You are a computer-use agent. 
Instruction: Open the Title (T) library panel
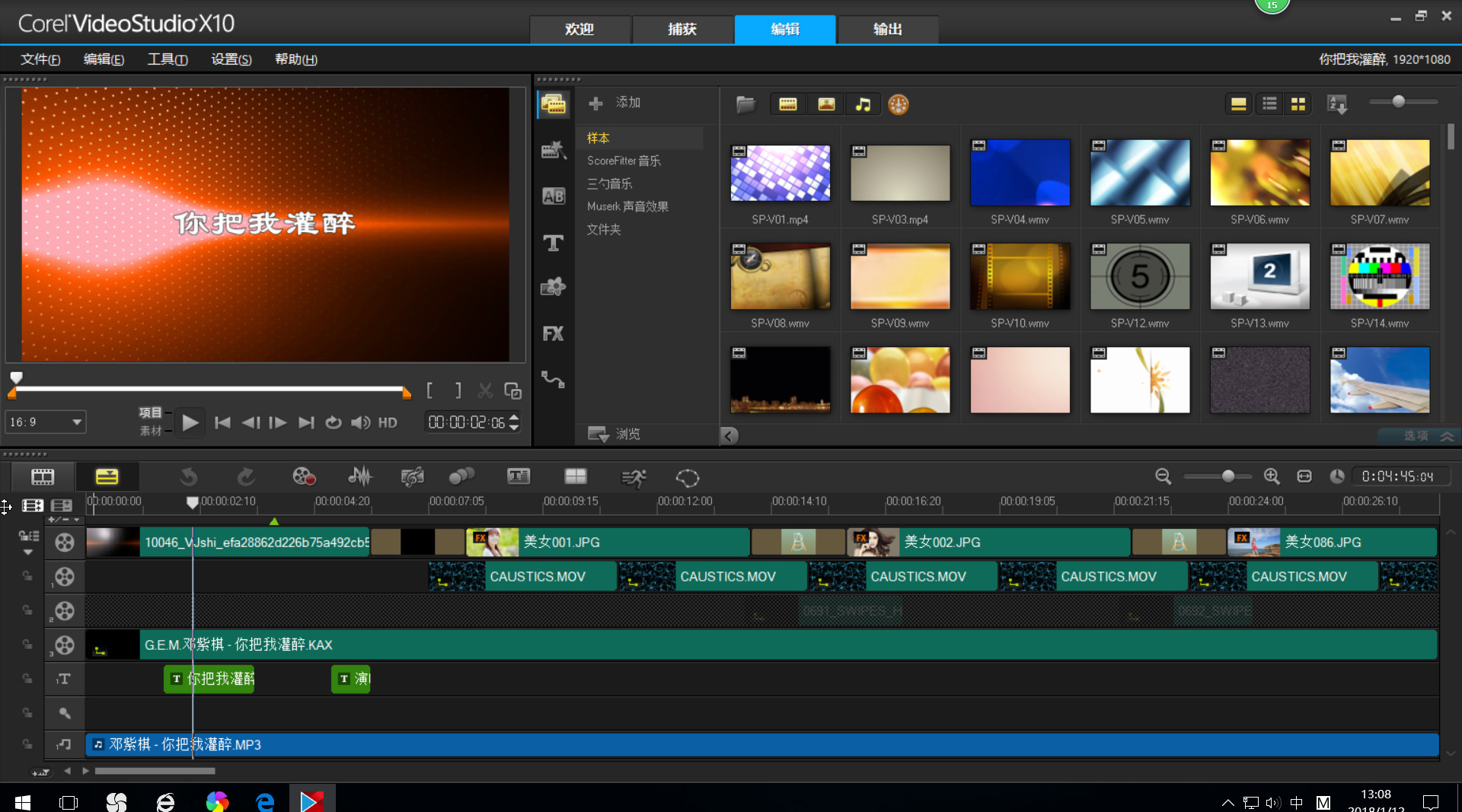click(x=553, y=243)
